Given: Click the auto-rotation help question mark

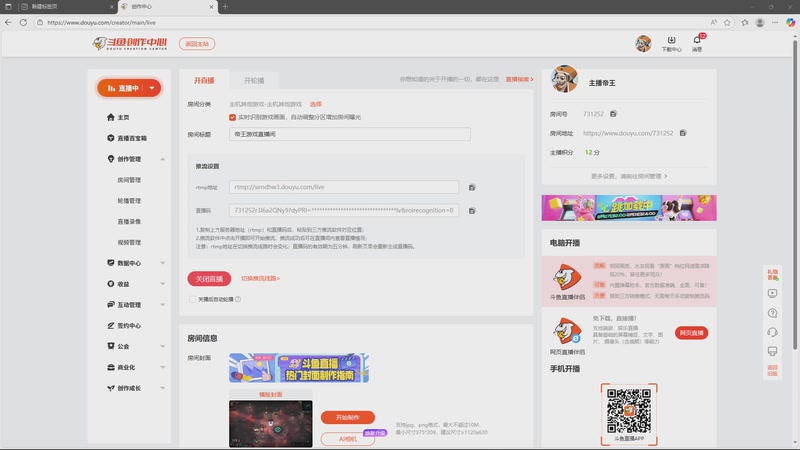Looking at the screenshot, I should click(238, 299).
